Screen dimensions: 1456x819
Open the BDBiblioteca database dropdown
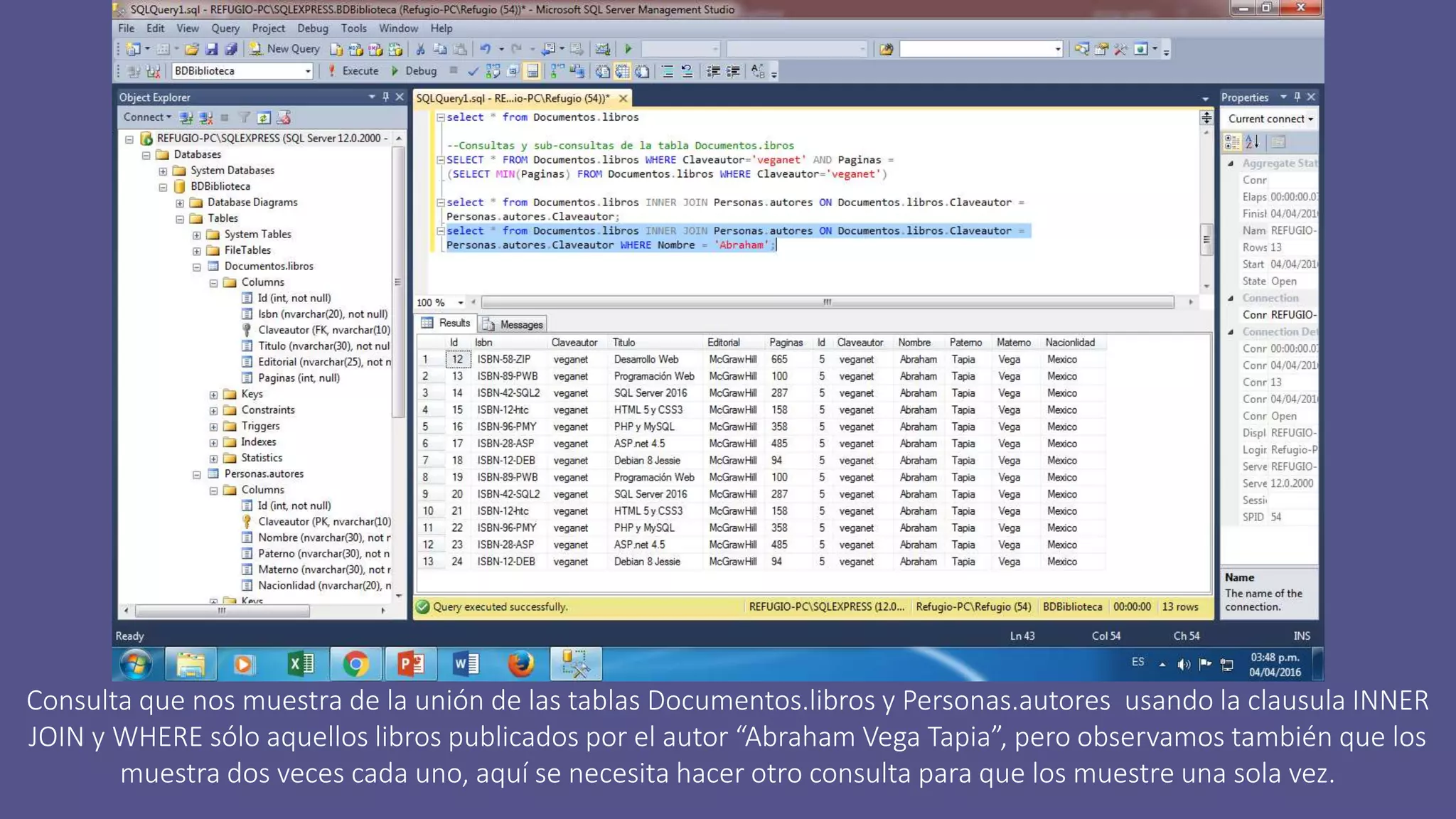(x=308, y=71)
